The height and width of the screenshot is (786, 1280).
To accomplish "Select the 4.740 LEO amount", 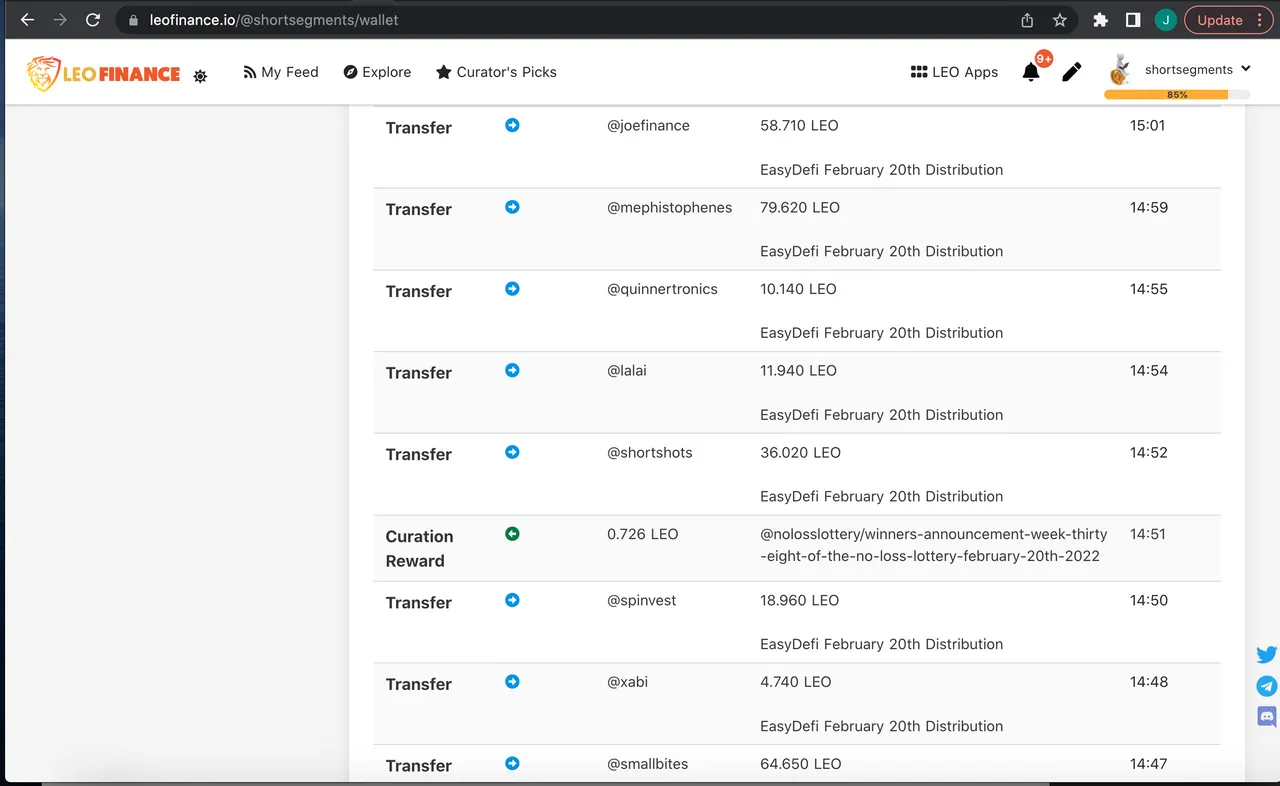I will tap(795, 682).
